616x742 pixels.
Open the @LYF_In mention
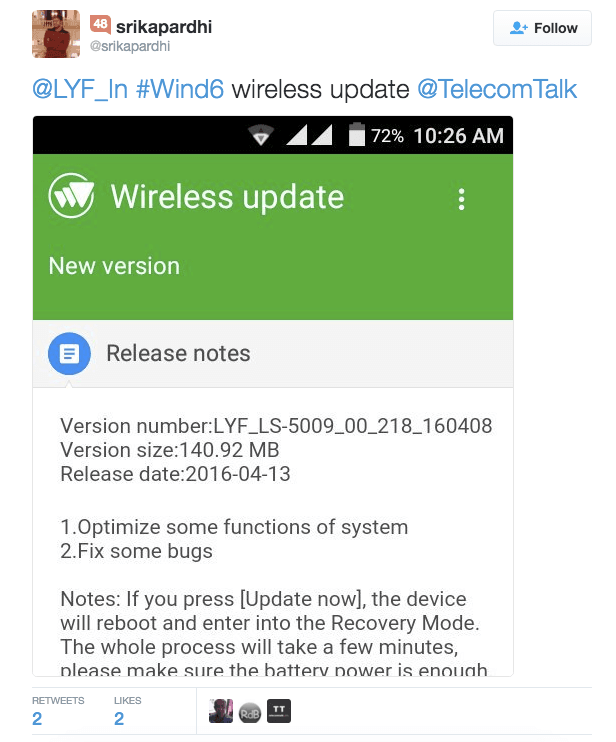tap(80, 89)
